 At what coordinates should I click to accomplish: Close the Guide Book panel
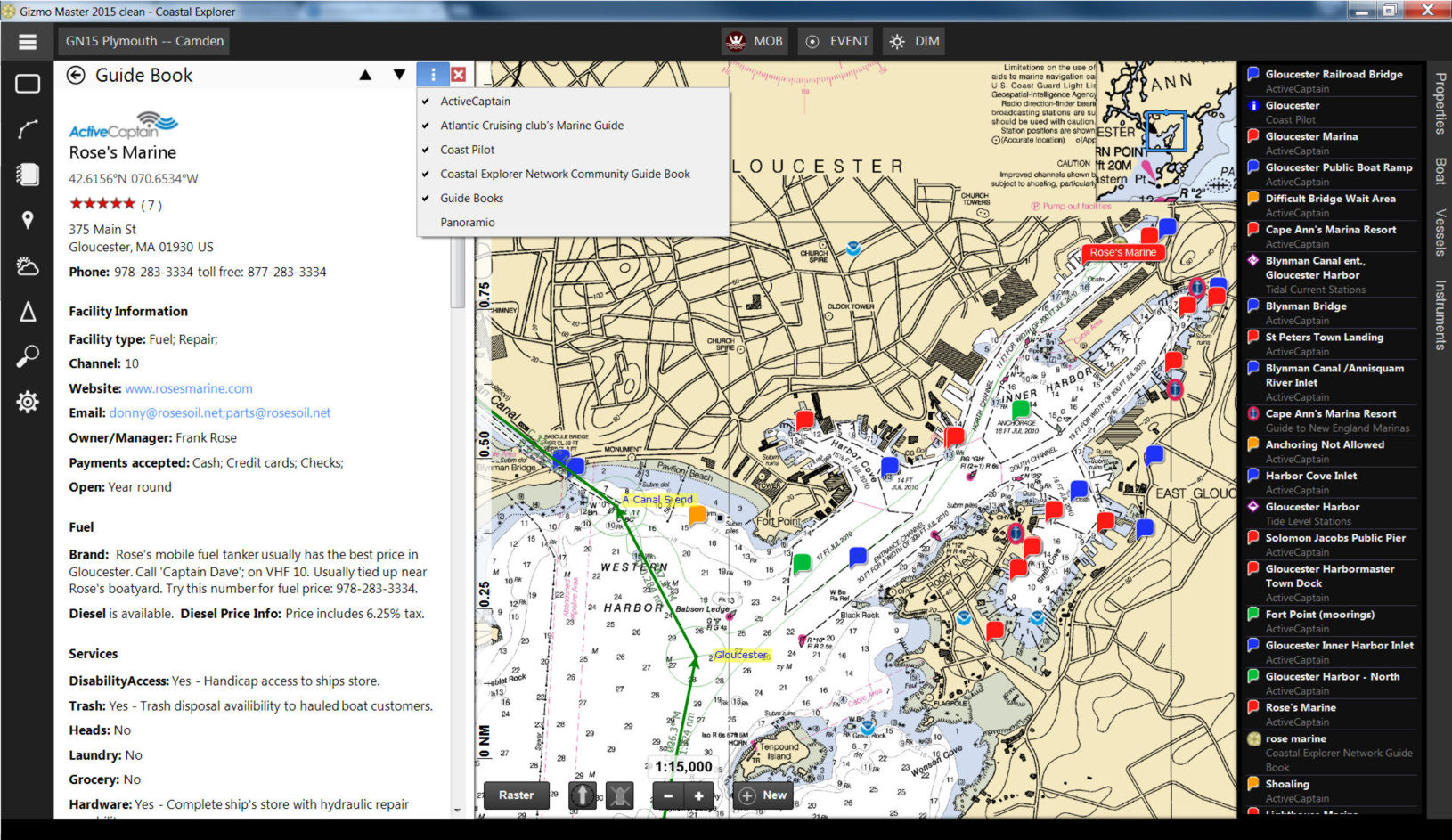[x=459, y=75]
